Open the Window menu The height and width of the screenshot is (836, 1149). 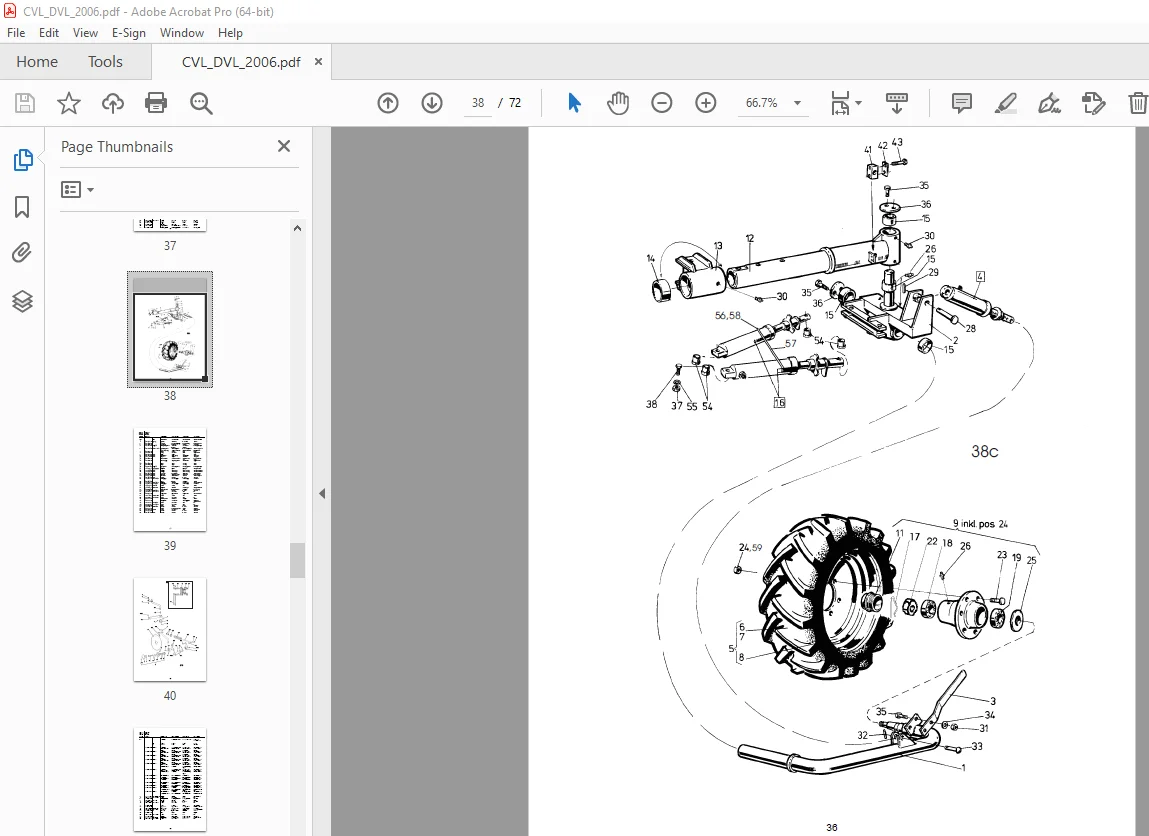click(182, 33)
